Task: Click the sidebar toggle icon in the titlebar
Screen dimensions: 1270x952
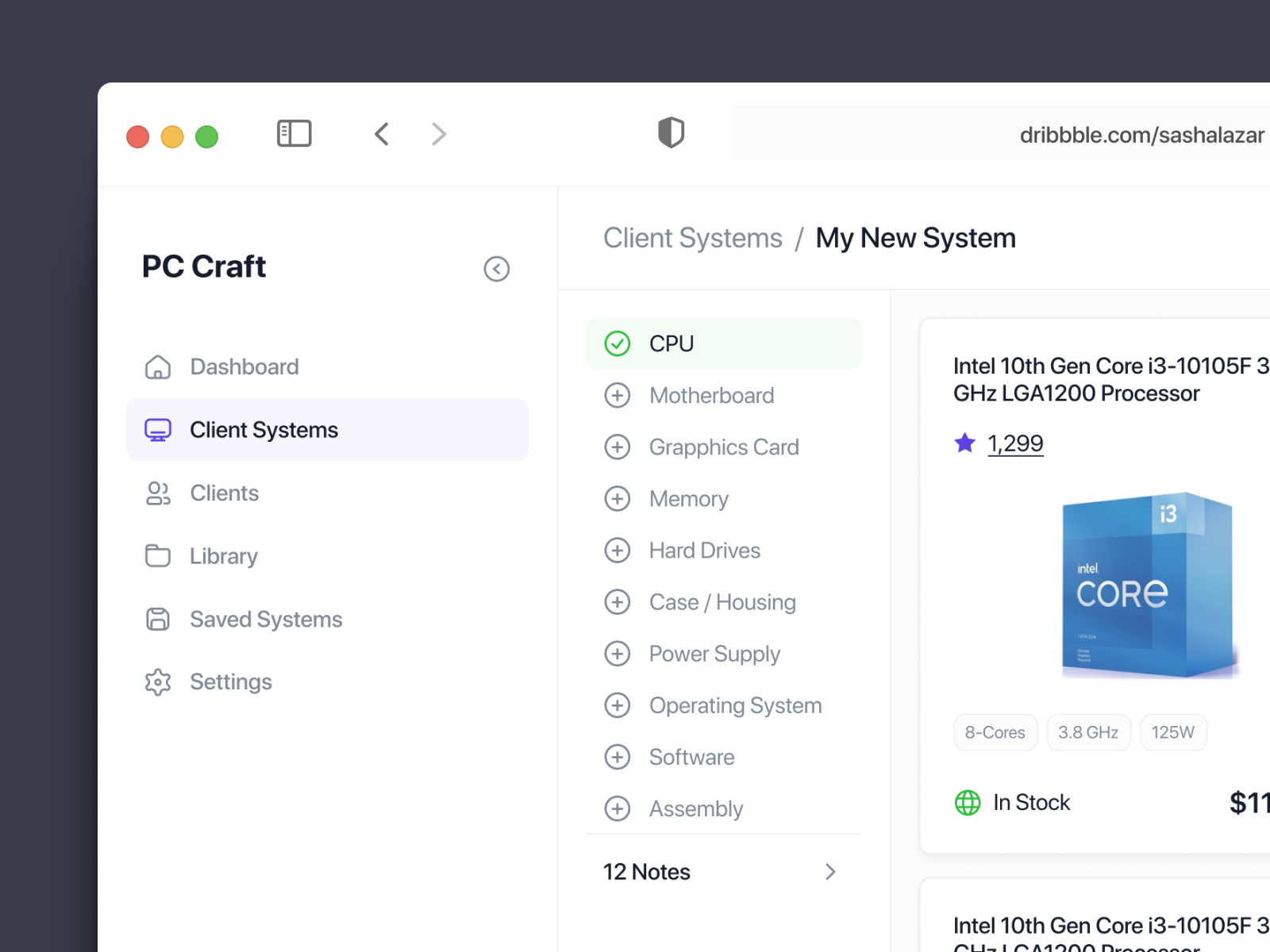Action: coord(294,133)
